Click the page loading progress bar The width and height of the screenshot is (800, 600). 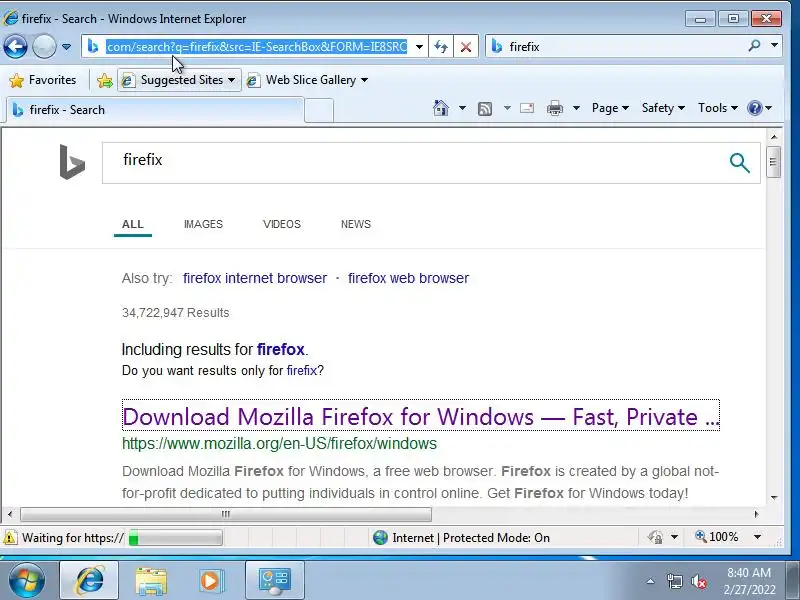pos(176,538)
